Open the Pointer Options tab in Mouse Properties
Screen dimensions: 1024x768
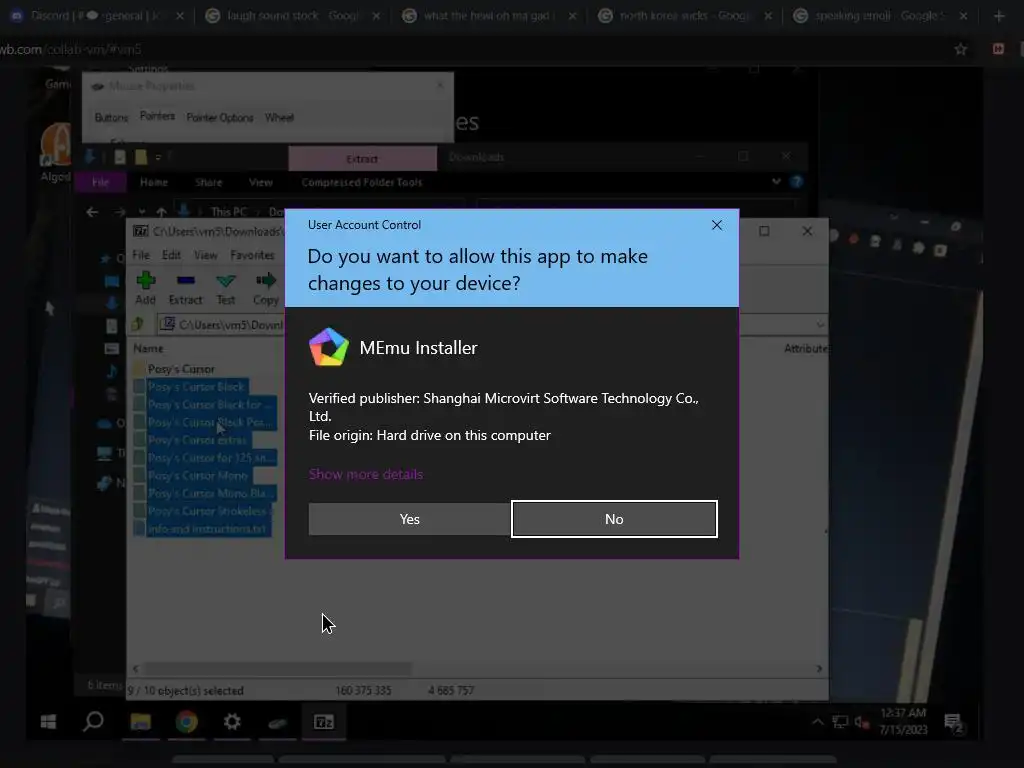[220, 118]
